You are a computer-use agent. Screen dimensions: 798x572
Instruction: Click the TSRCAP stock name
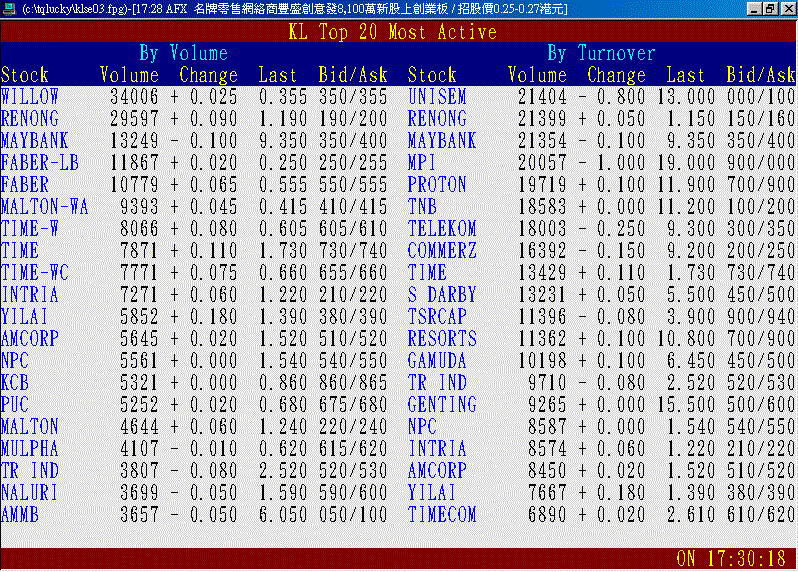(x=437, y=317)
